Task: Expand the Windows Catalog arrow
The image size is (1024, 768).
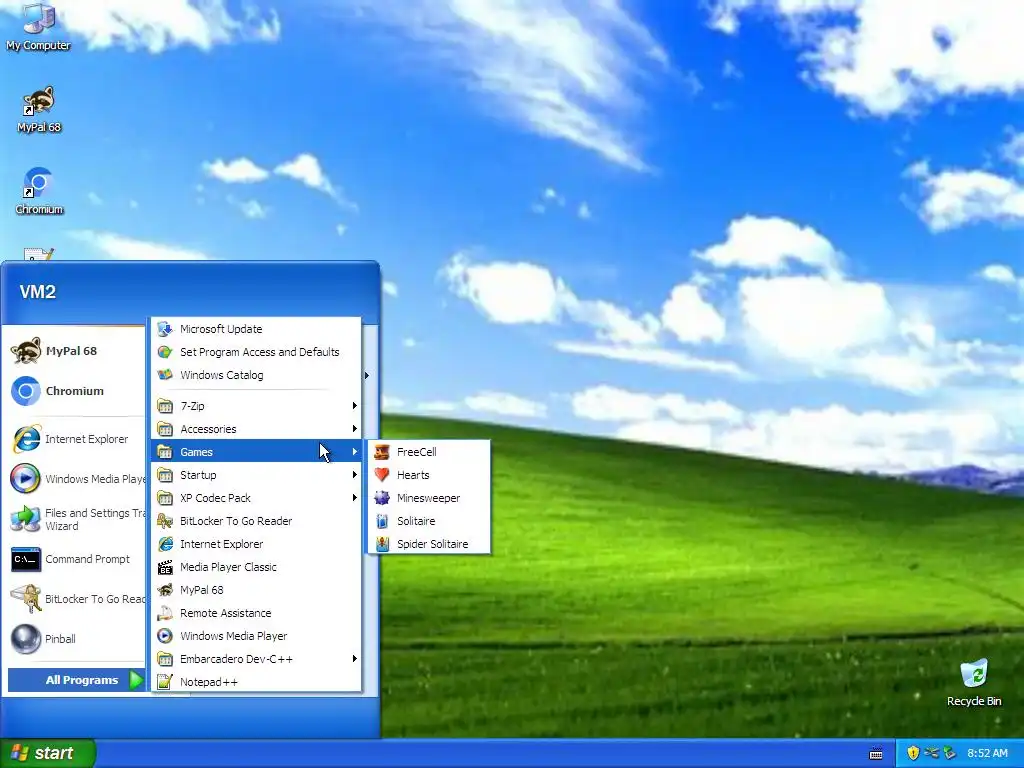Action: (367, 376)
